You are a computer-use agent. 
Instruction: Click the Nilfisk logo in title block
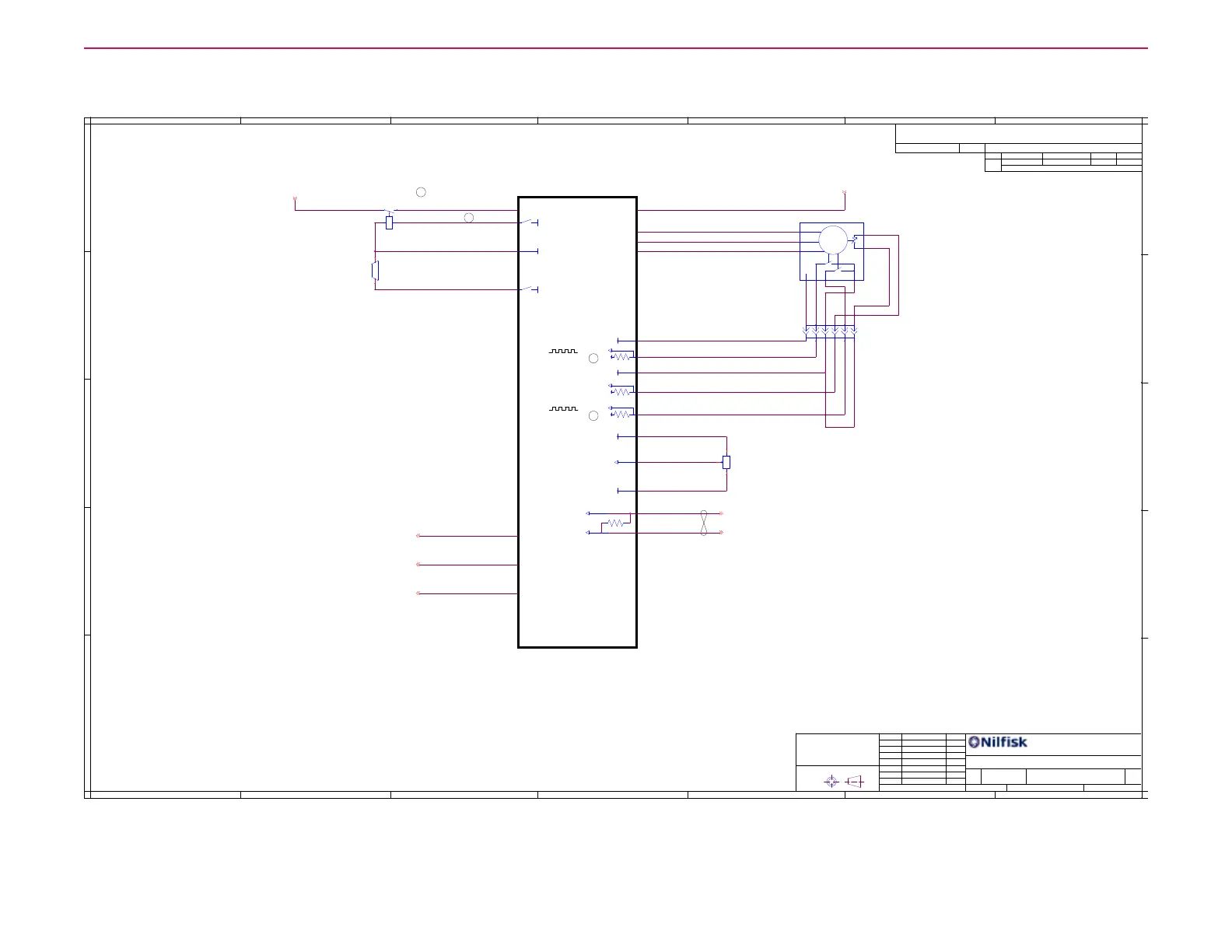998,742
